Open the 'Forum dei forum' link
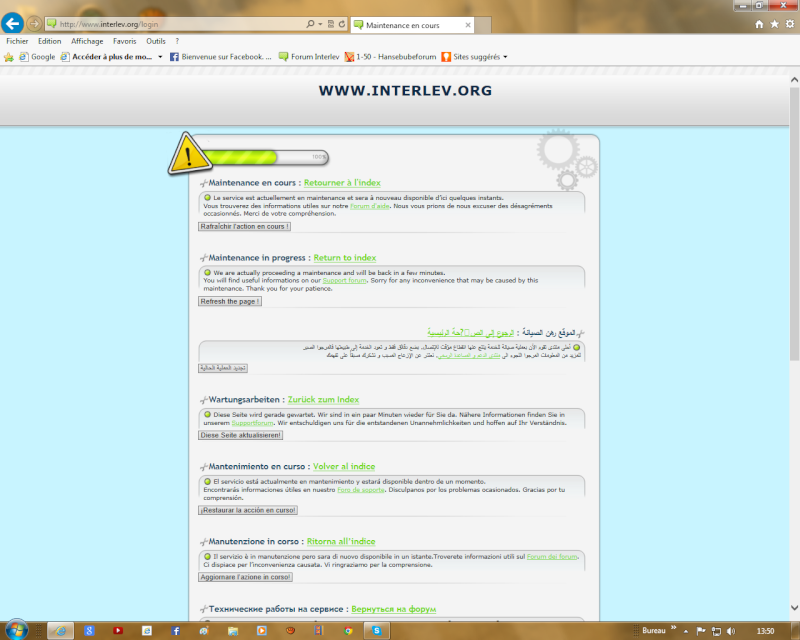 [x=552, y=556]
